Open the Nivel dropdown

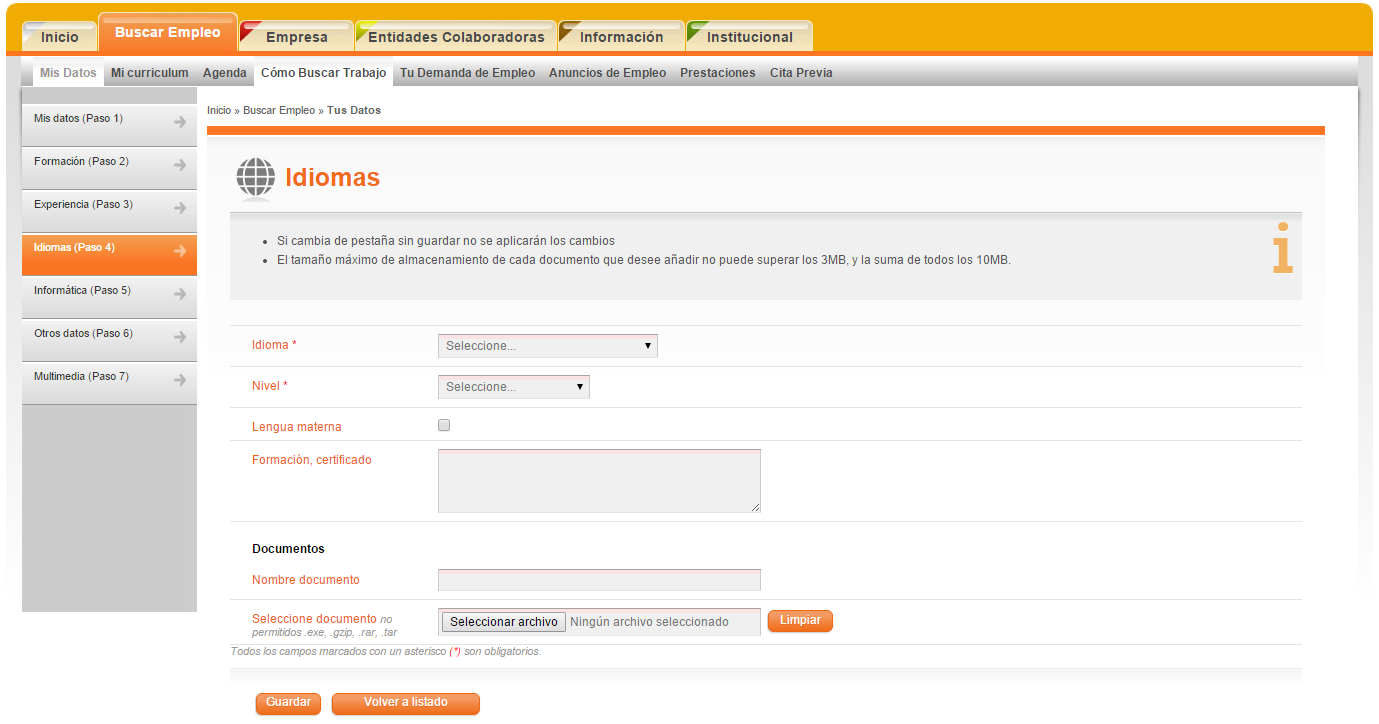point(513,387)
